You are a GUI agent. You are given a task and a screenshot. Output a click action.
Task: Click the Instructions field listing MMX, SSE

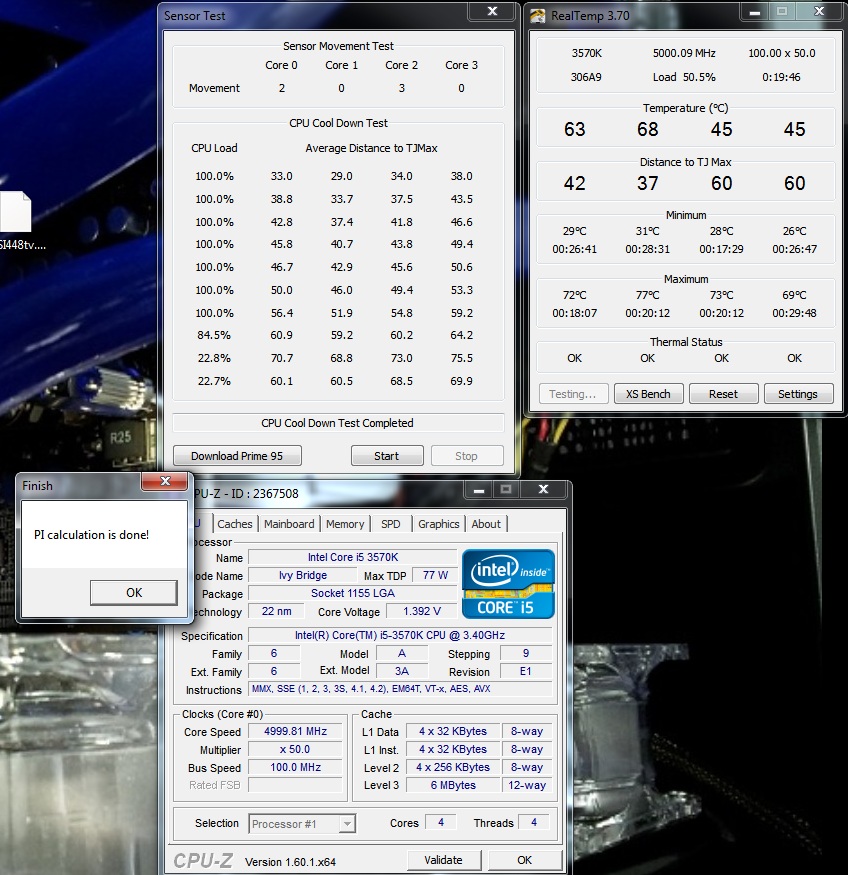pyautogui.click(x=400, y=689)
